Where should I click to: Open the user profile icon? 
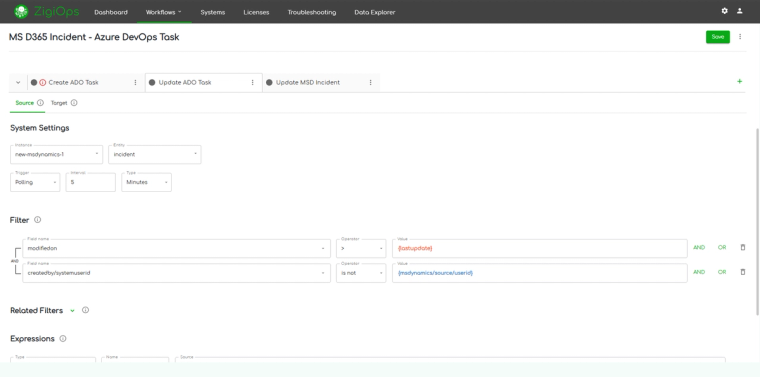(740, 11)
